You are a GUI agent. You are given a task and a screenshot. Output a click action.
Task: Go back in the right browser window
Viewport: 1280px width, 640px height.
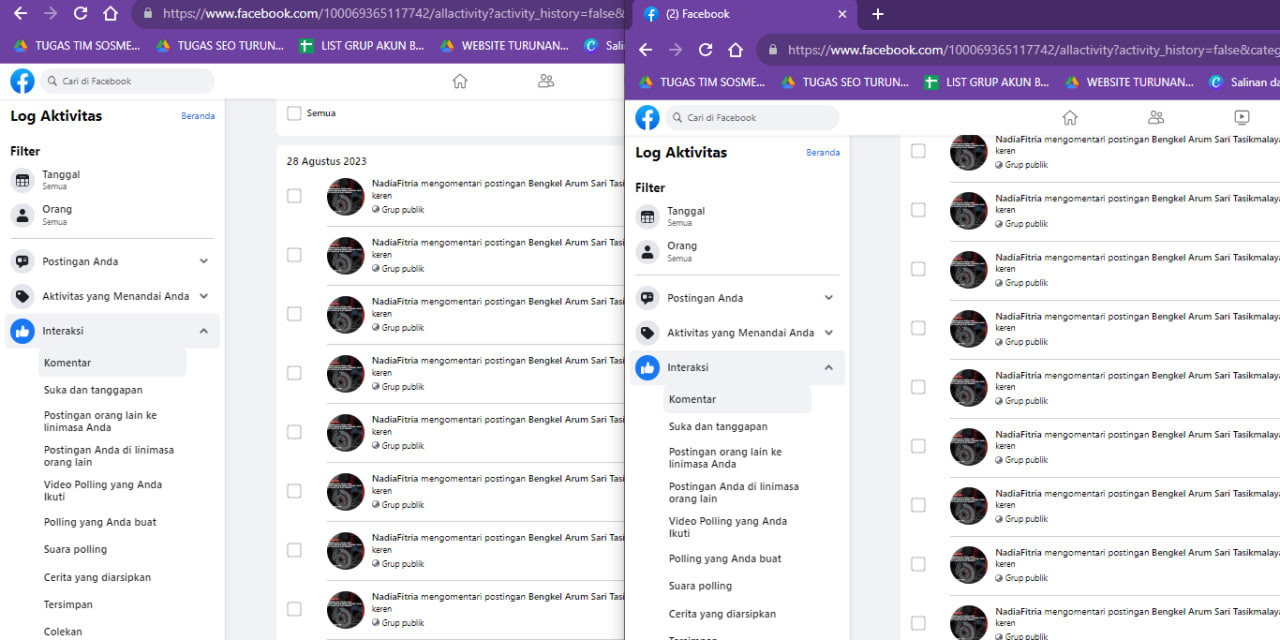pos(645,50)
